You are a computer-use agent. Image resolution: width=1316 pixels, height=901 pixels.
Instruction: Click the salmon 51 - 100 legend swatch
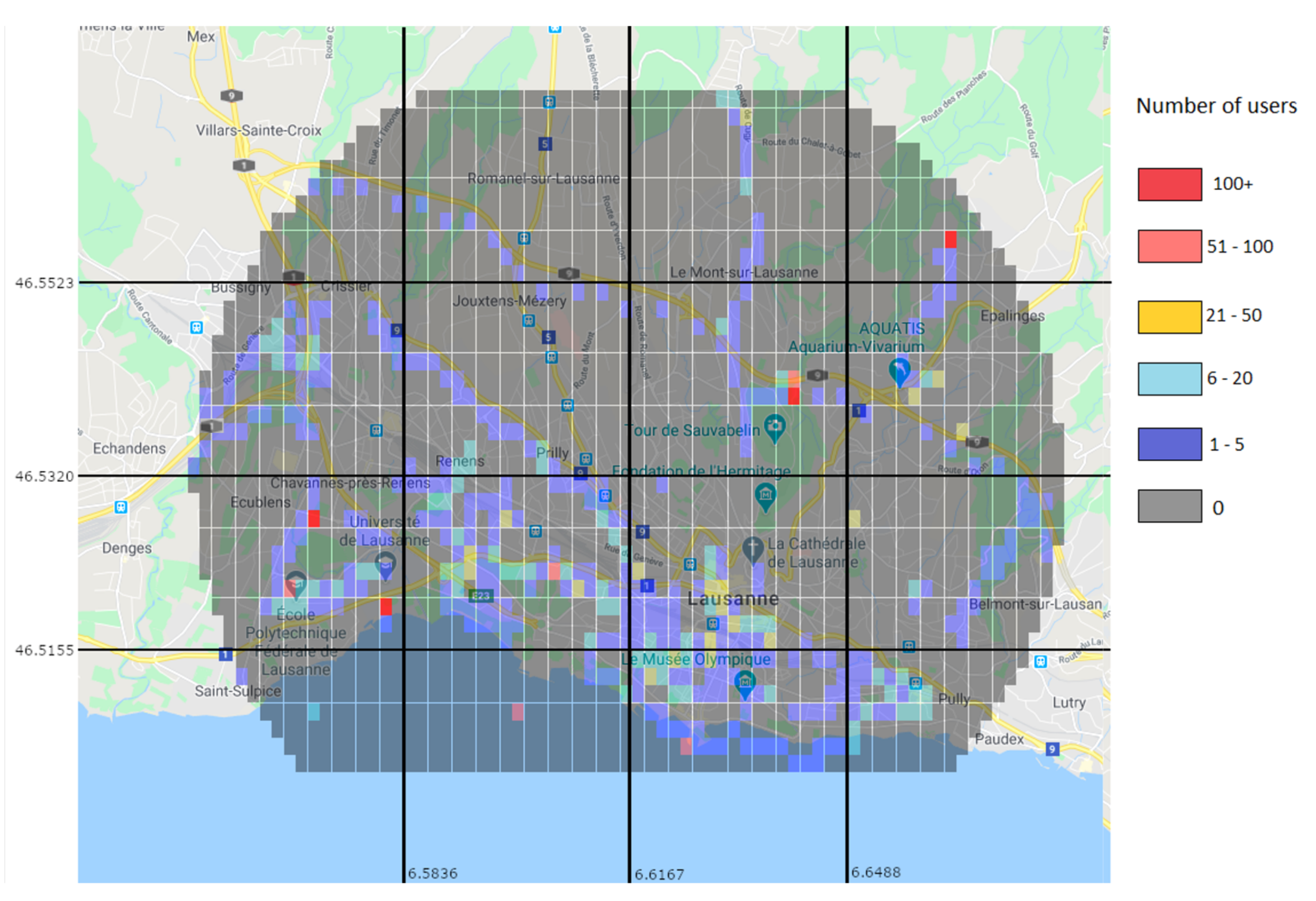click(x=1169, y=247)
